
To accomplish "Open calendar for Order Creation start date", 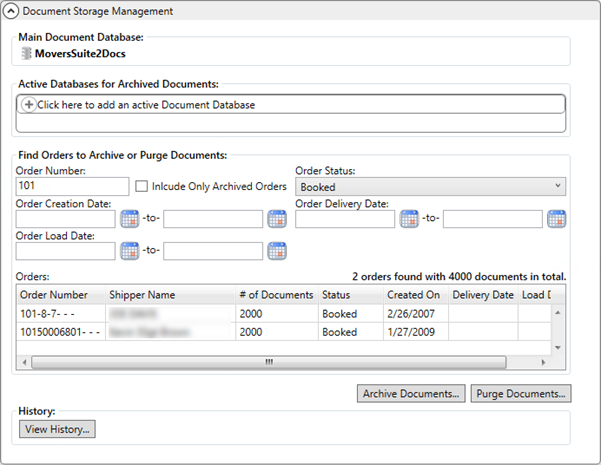I will click(x=129, y=219).
